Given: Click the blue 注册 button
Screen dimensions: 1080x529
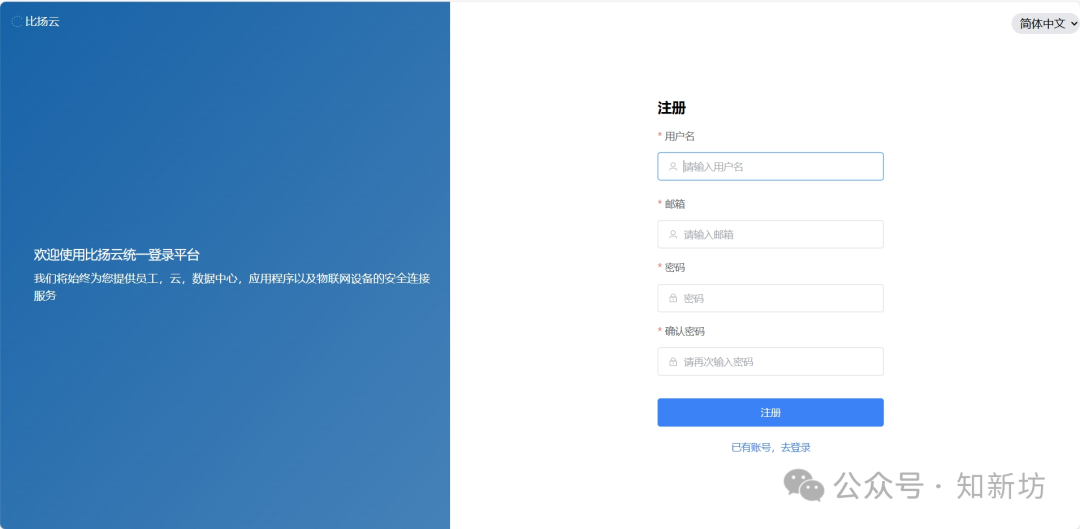Looking at the screenshot, I should [x=770, y=413].
